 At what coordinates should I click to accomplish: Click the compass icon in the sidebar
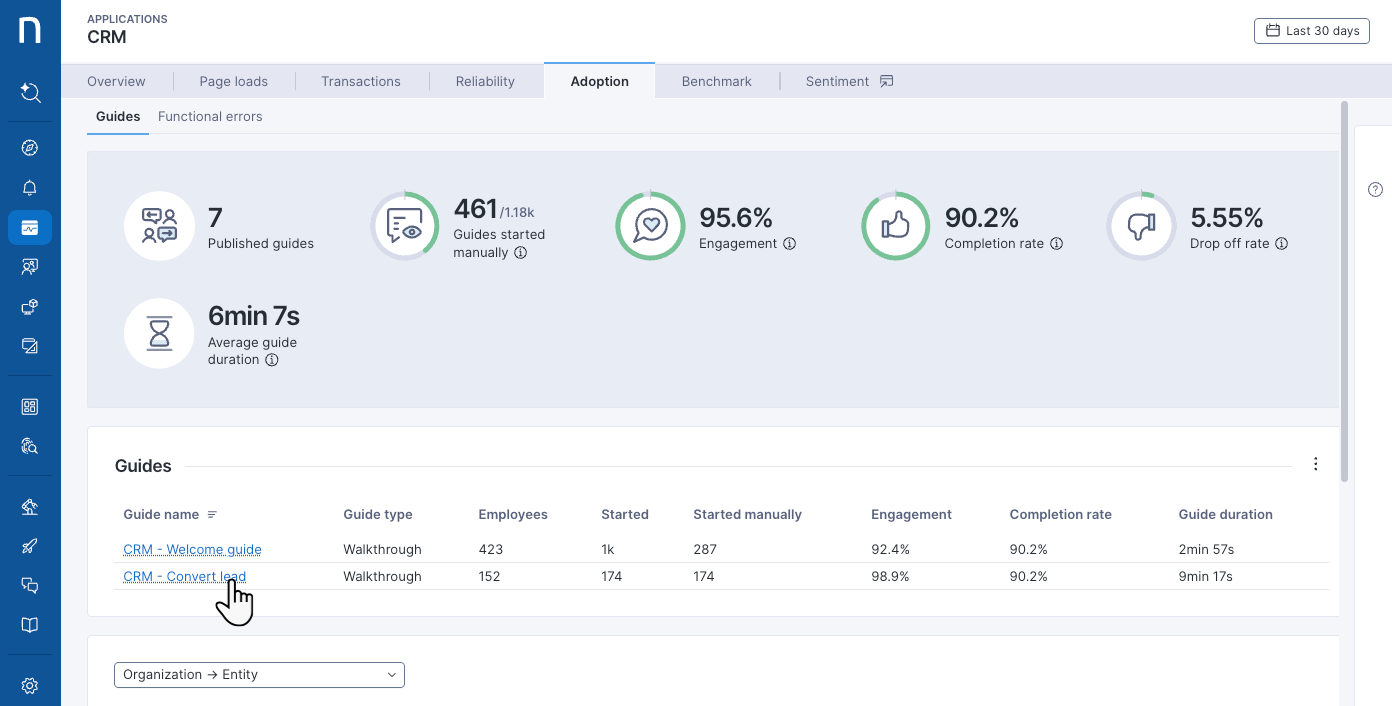pyautogui.click(x=30, y=148)
